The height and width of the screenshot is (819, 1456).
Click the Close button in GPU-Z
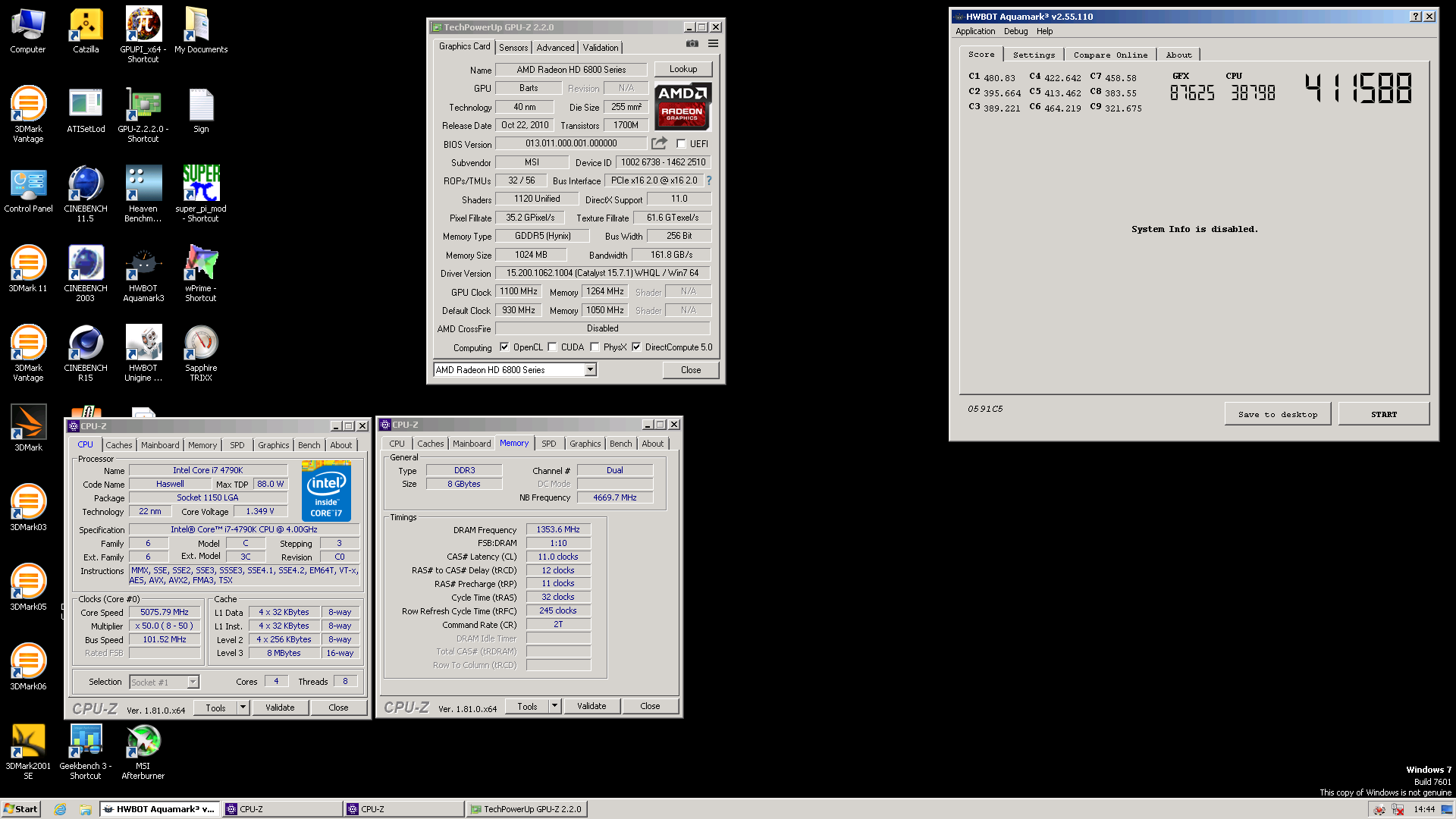coord(690,370)
